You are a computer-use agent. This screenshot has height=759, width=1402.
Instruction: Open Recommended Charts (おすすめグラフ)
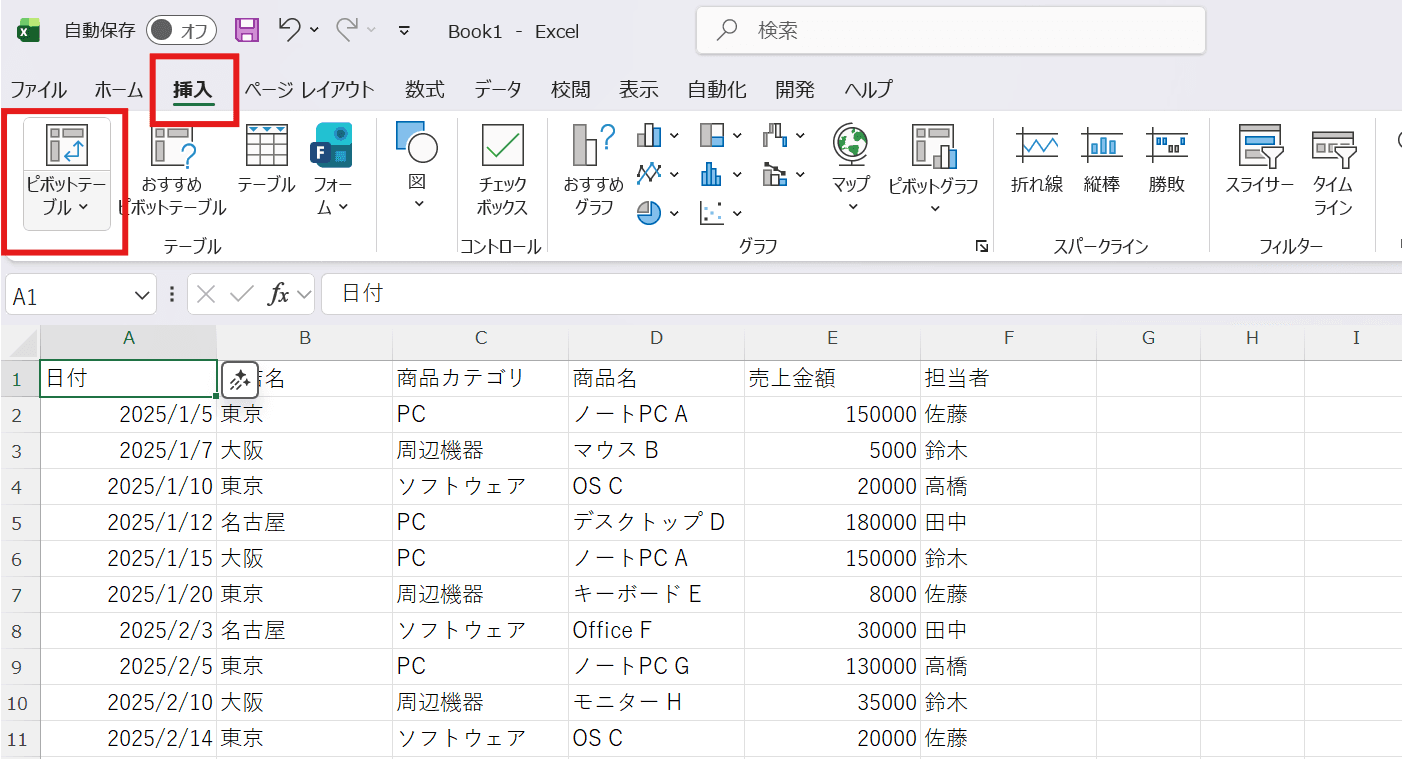point(593,147)
